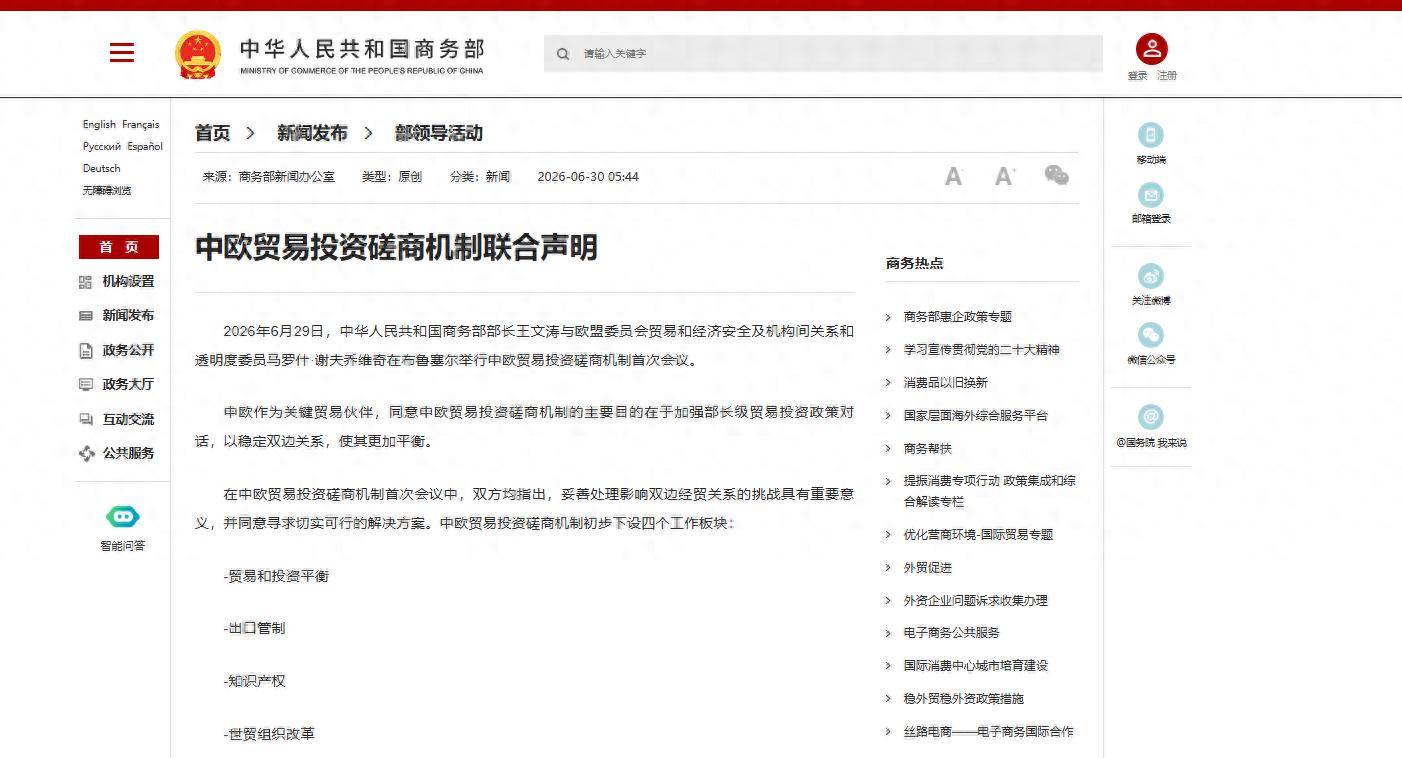Open hot topic 优化营商环境-国际贸易专题
Viewport: 1402px width, 758px height.
(x=979, y=535)
